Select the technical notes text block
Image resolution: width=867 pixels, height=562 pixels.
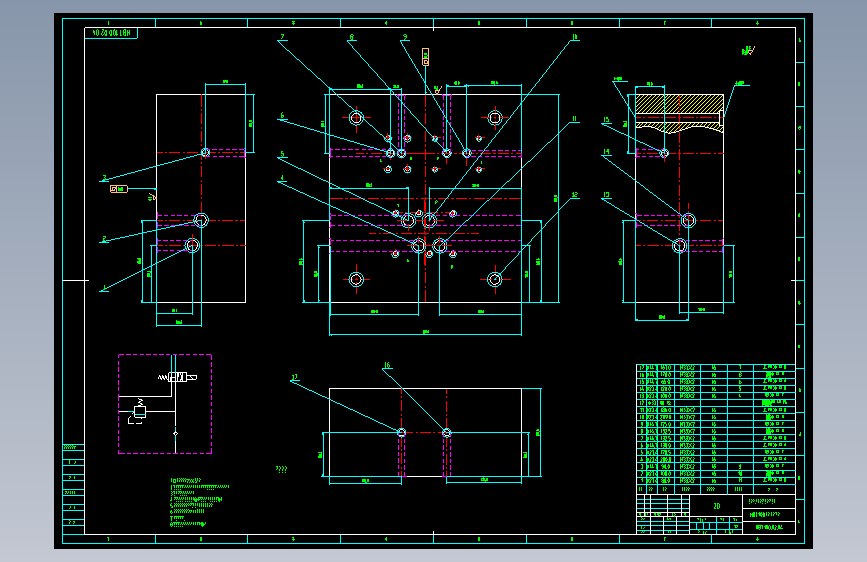pos(199,502)
